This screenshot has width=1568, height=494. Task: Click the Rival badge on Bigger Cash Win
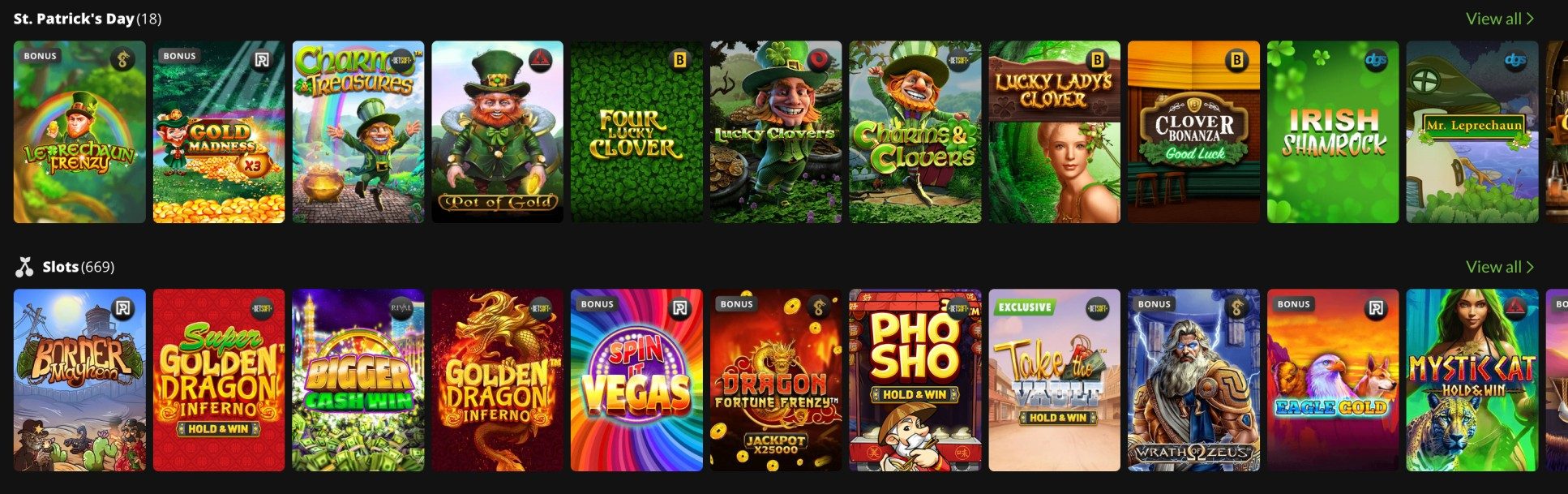(401, 308)
